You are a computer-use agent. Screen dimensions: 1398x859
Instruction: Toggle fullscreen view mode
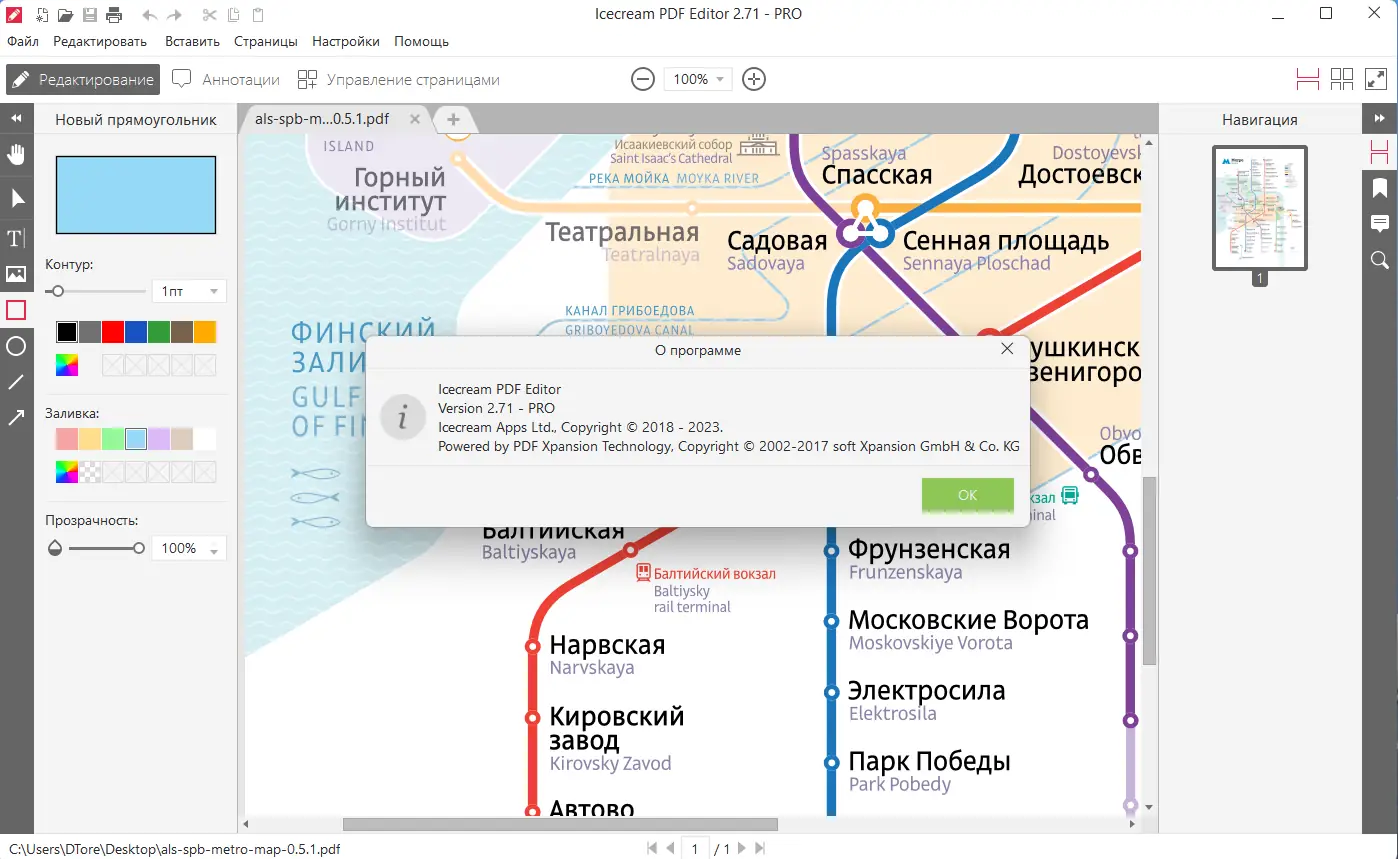click(1379, 78)
